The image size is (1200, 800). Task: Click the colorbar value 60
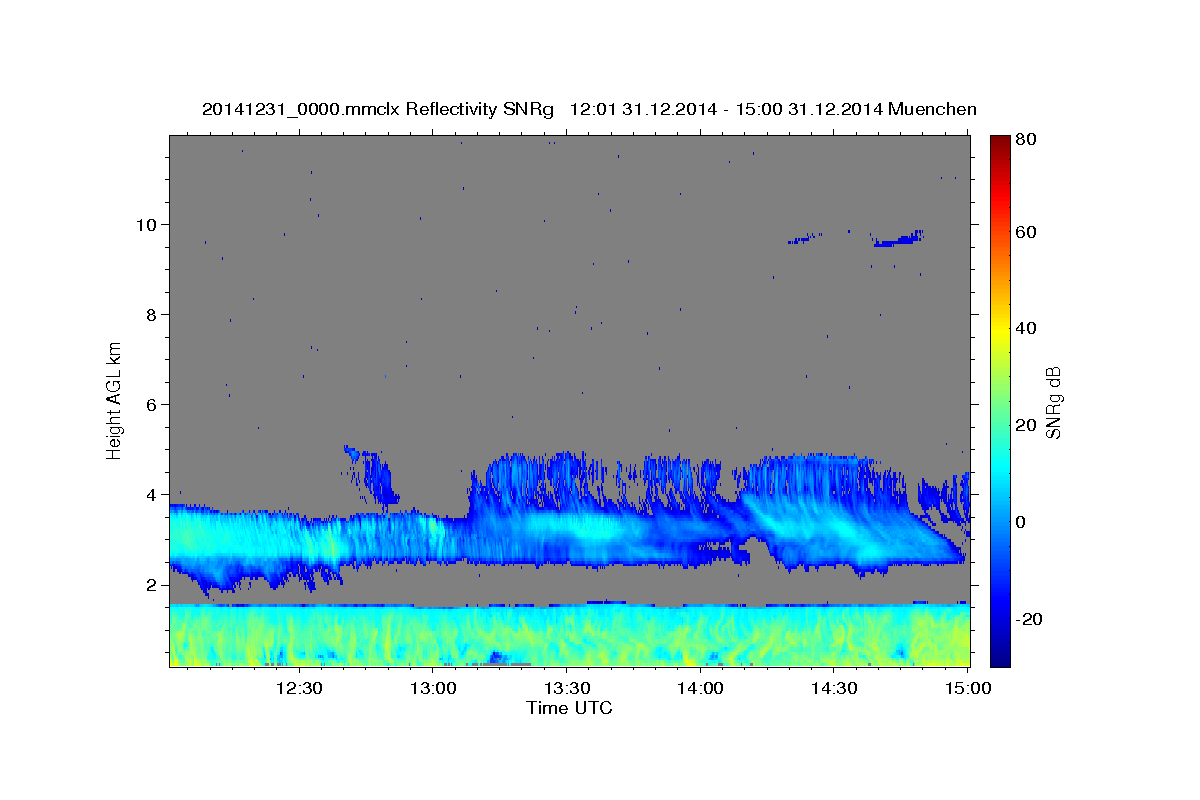(1025, 232)
